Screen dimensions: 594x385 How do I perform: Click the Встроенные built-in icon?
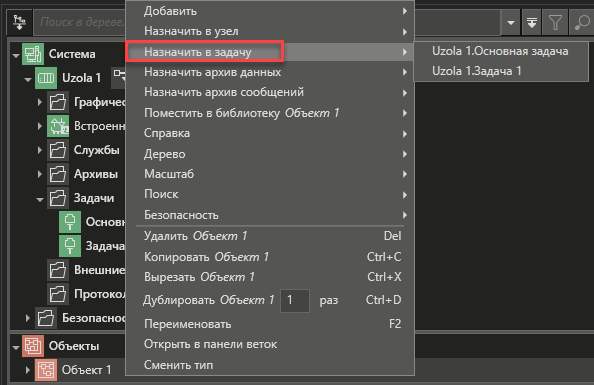(x=58, y=126)
